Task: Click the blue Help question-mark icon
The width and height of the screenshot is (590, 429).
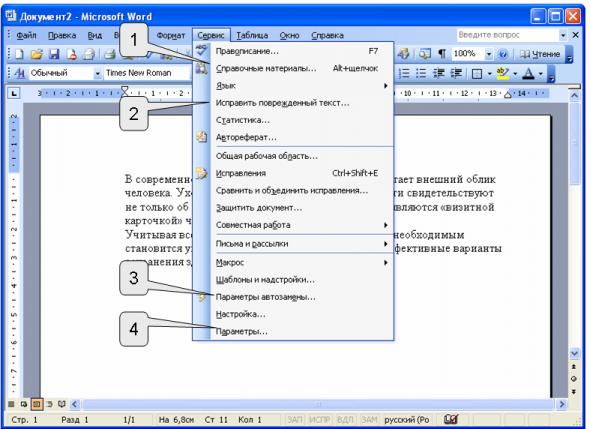Action: point(503,54)
